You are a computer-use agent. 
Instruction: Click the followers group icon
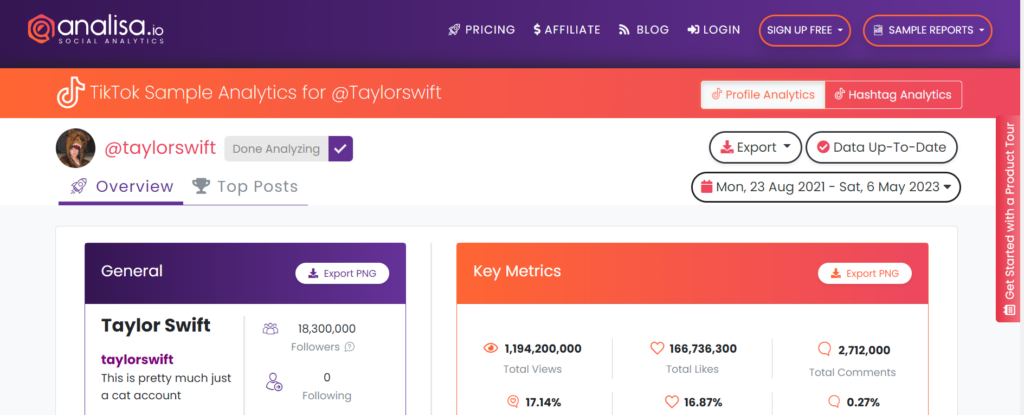pyautogui.click(x=271, y=329)
